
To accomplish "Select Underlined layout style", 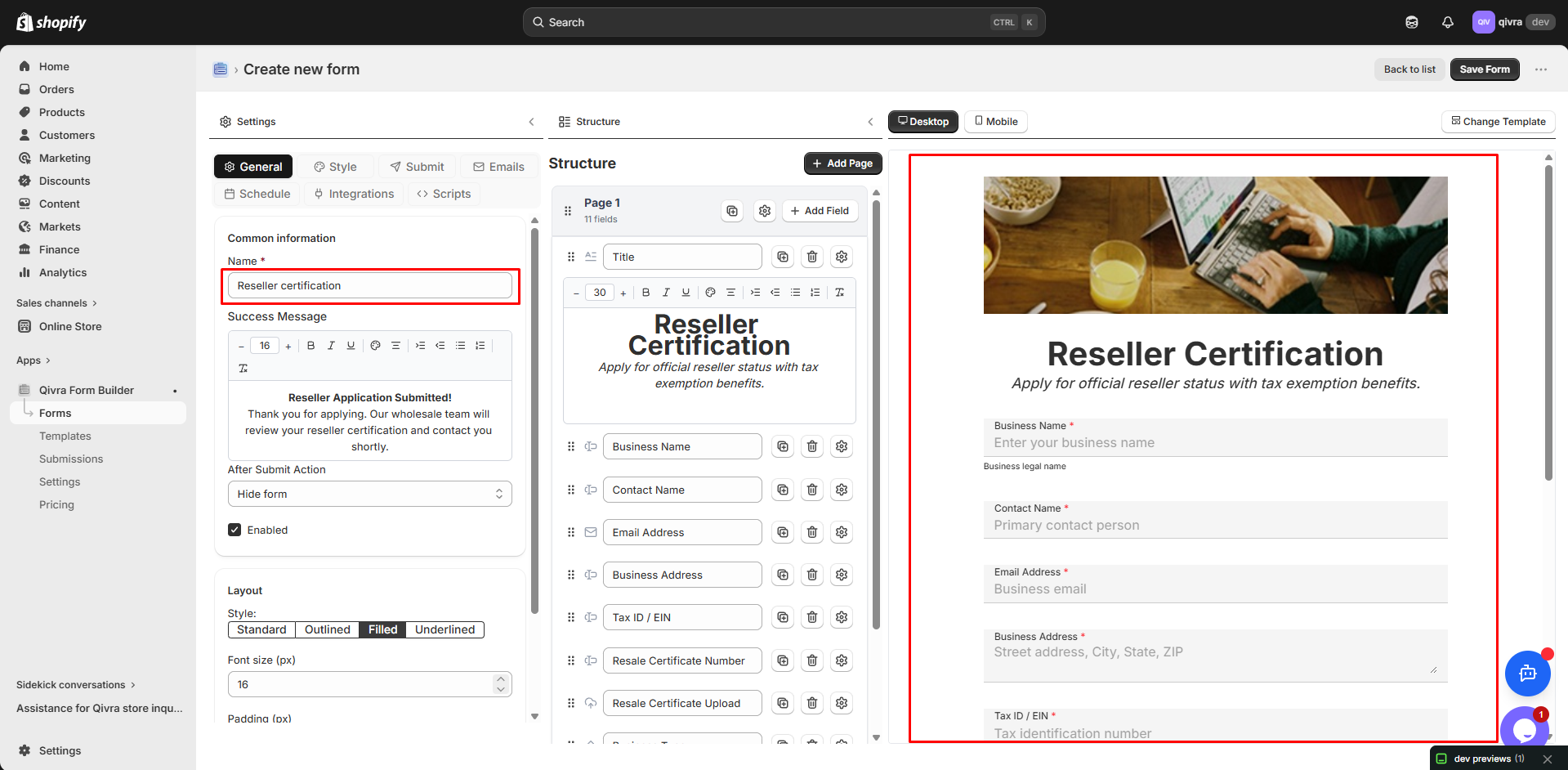I will click(444, 629).
